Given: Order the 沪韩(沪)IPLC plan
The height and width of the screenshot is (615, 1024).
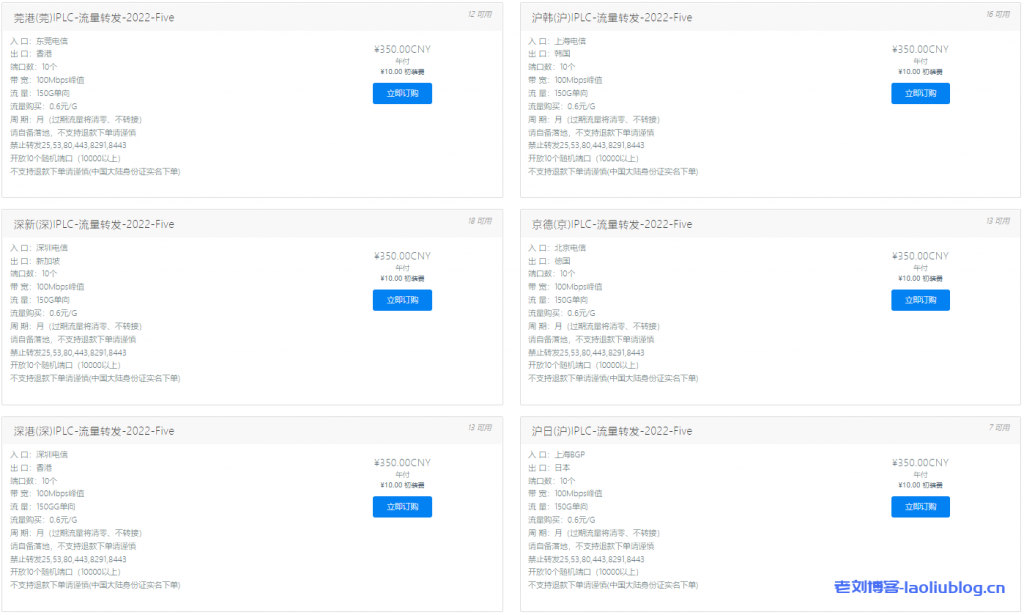Looking at the screenshot, I should [920, 93].
